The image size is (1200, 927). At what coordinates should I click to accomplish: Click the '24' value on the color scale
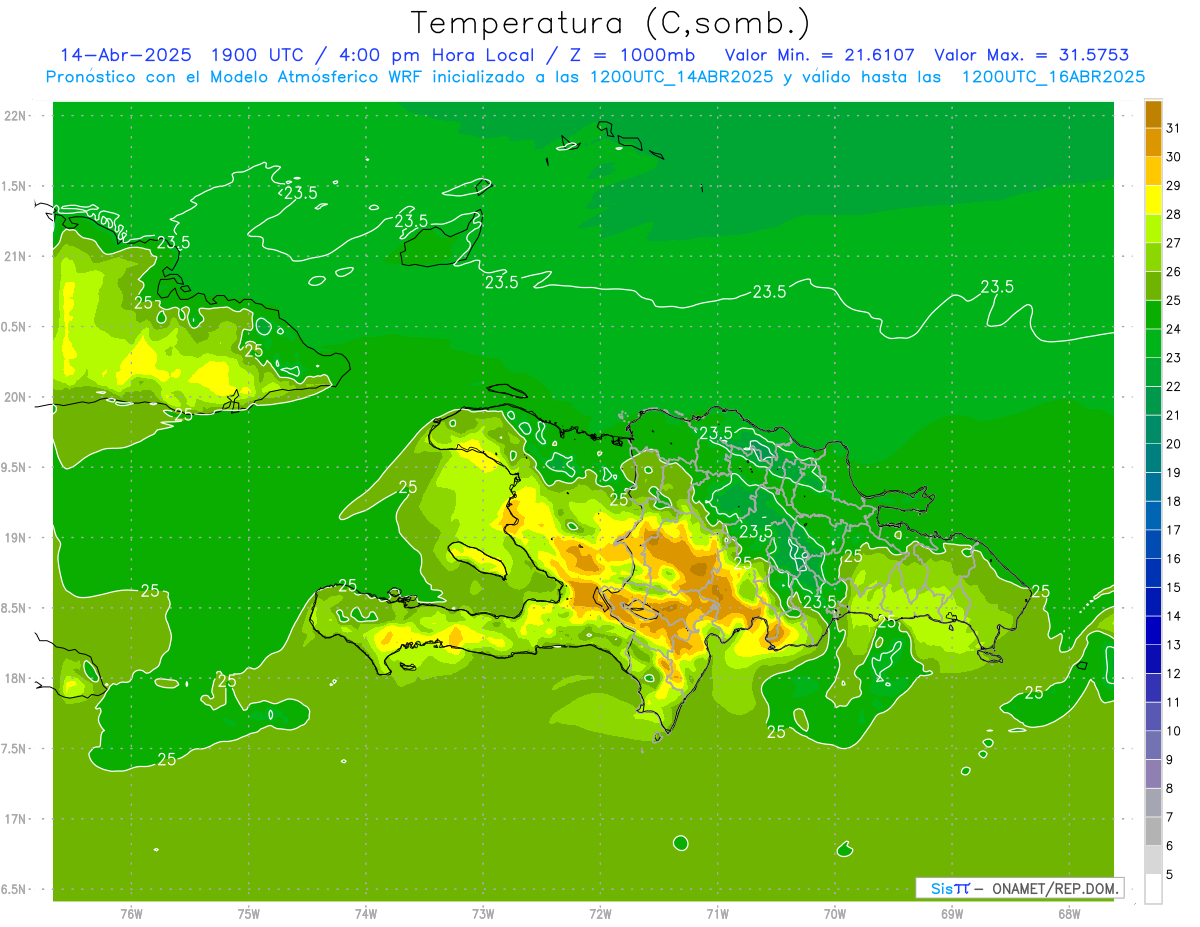click(1175, 328)
